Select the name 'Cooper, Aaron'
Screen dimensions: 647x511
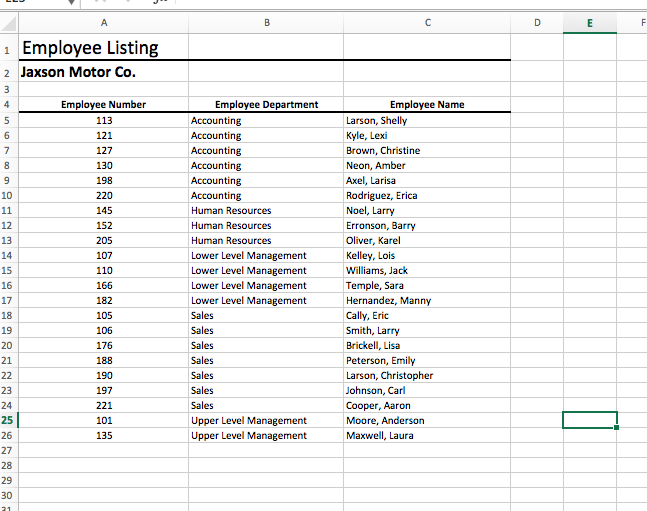378,405
